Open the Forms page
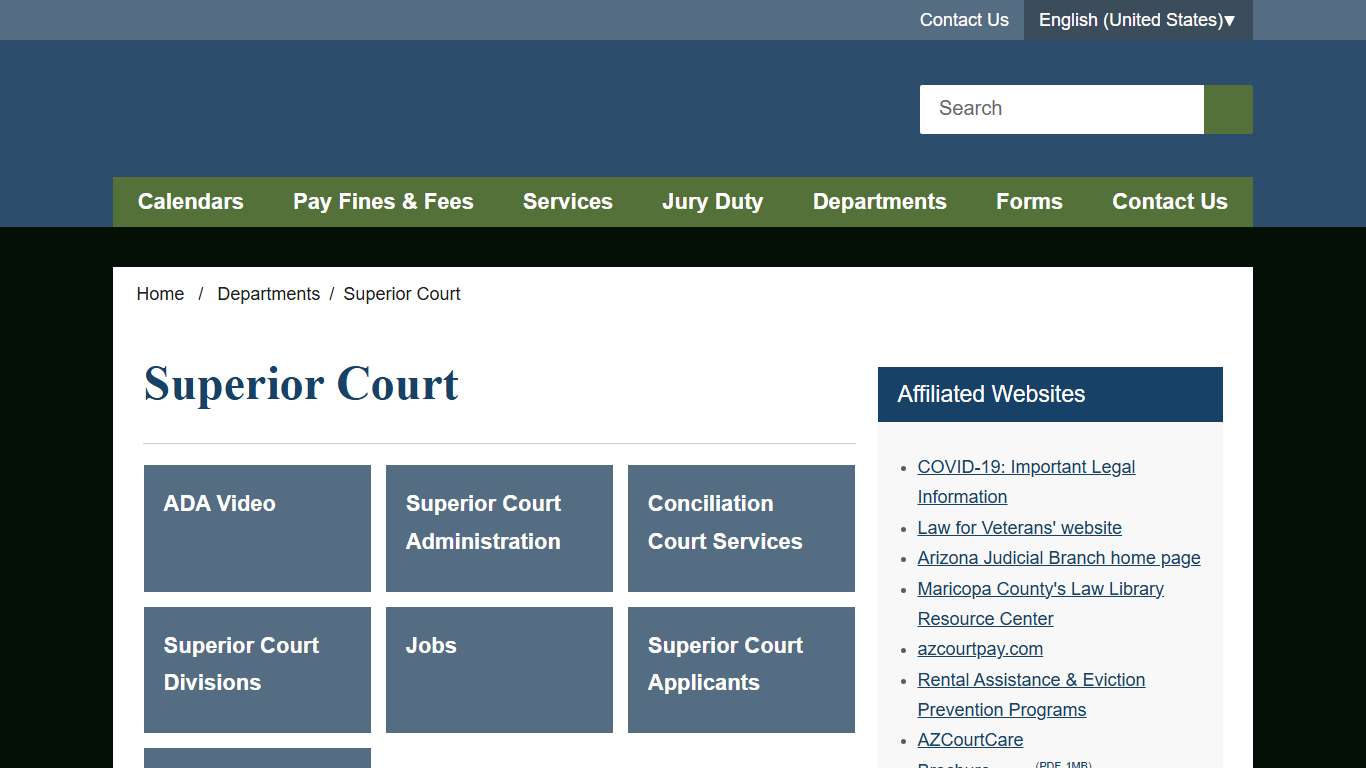This screenshot has width=1366, height=768. [x=1029, y=201]
